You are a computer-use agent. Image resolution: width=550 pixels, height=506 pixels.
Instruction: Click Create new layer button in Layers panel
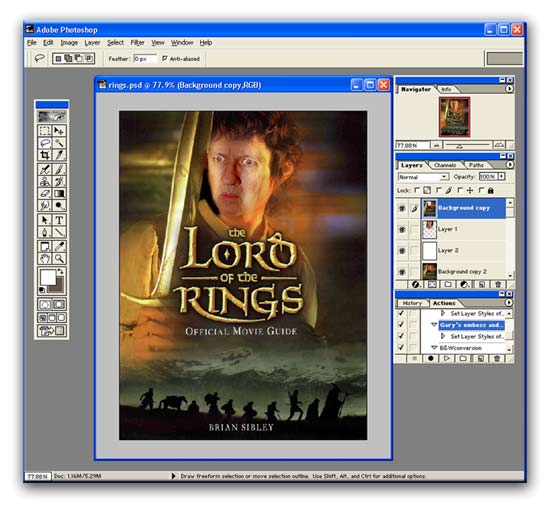[x=482, y=284]
